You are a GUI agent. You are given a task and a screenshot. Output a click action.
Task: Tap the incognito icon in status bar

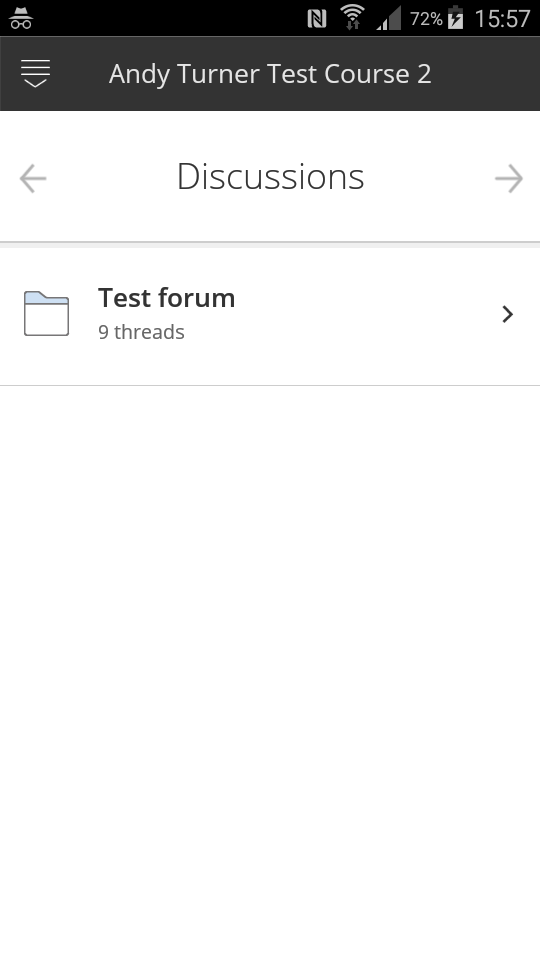click(x=21, y=18)
